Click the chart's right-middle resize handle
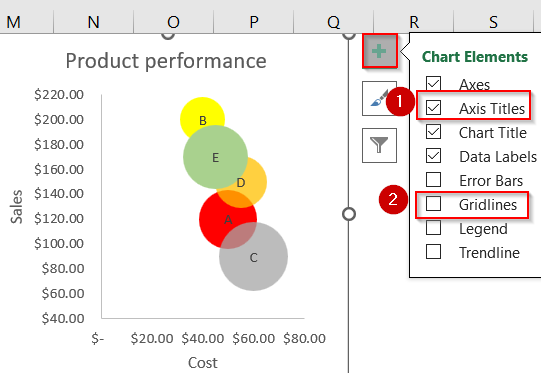Image resolution: width=541 pixels, height=373 pixels. (349, 214)
